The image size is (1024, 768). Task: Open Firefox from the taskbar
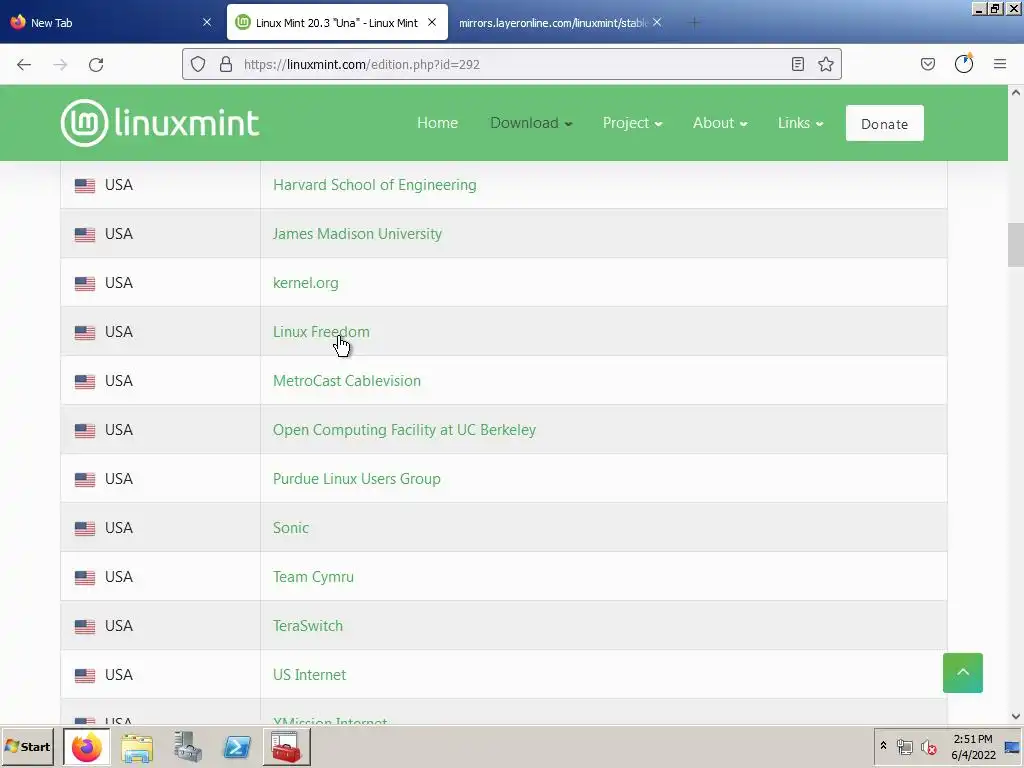[x=86, y=747]
